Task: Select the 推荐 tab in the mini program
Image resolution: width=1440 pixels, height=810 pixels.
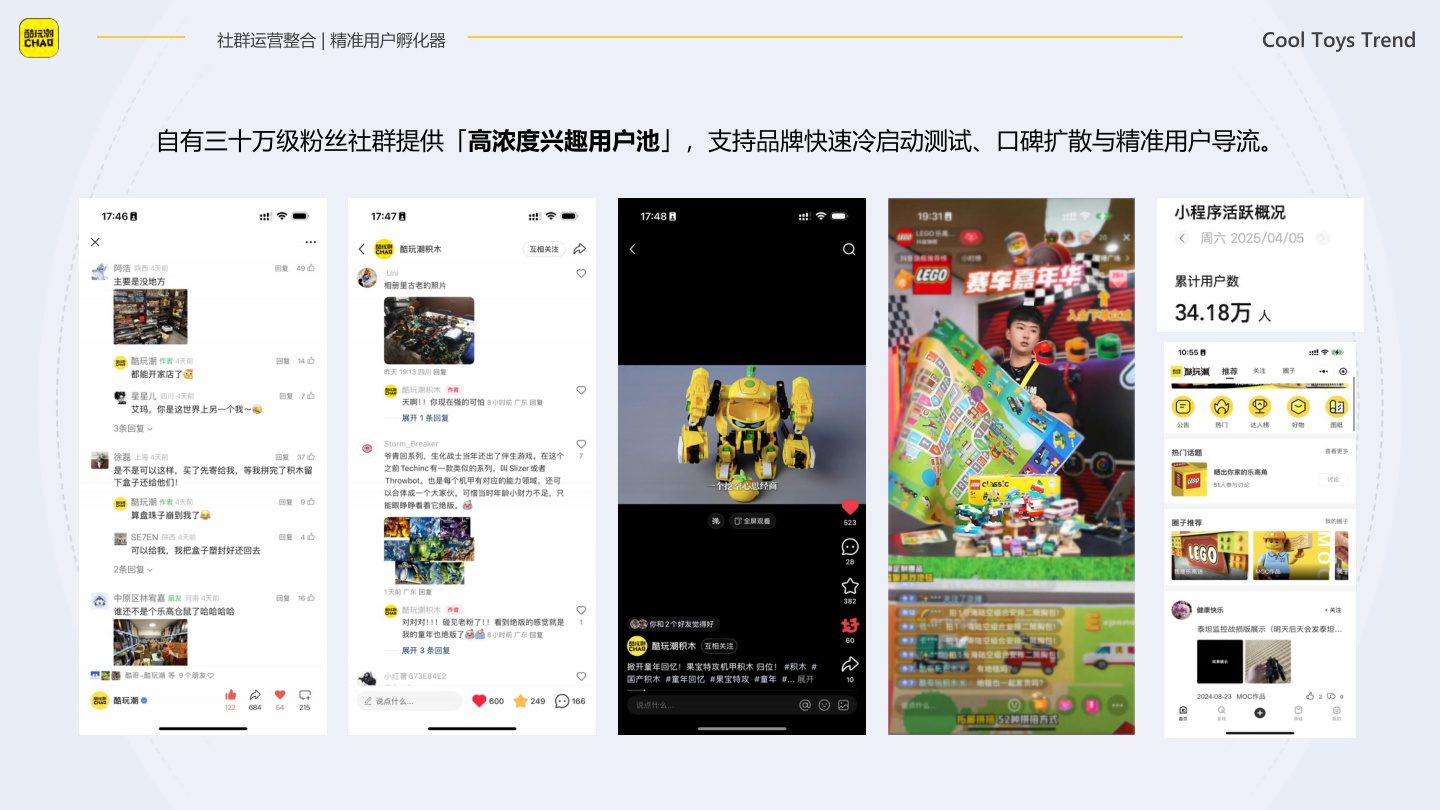Action: (x=1230, y=371)
